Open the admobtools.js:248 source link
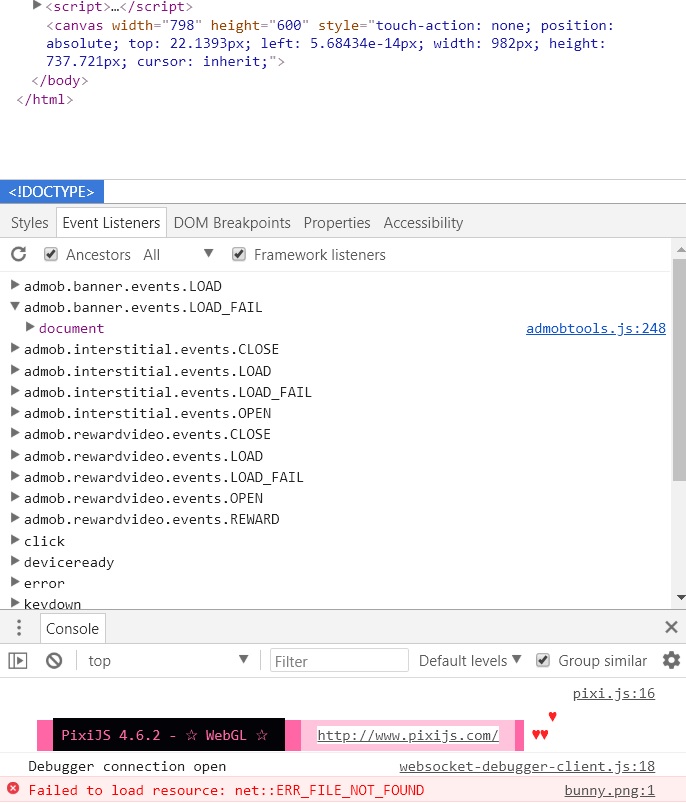Screen dimensions: 686x804 click(596, 328)
